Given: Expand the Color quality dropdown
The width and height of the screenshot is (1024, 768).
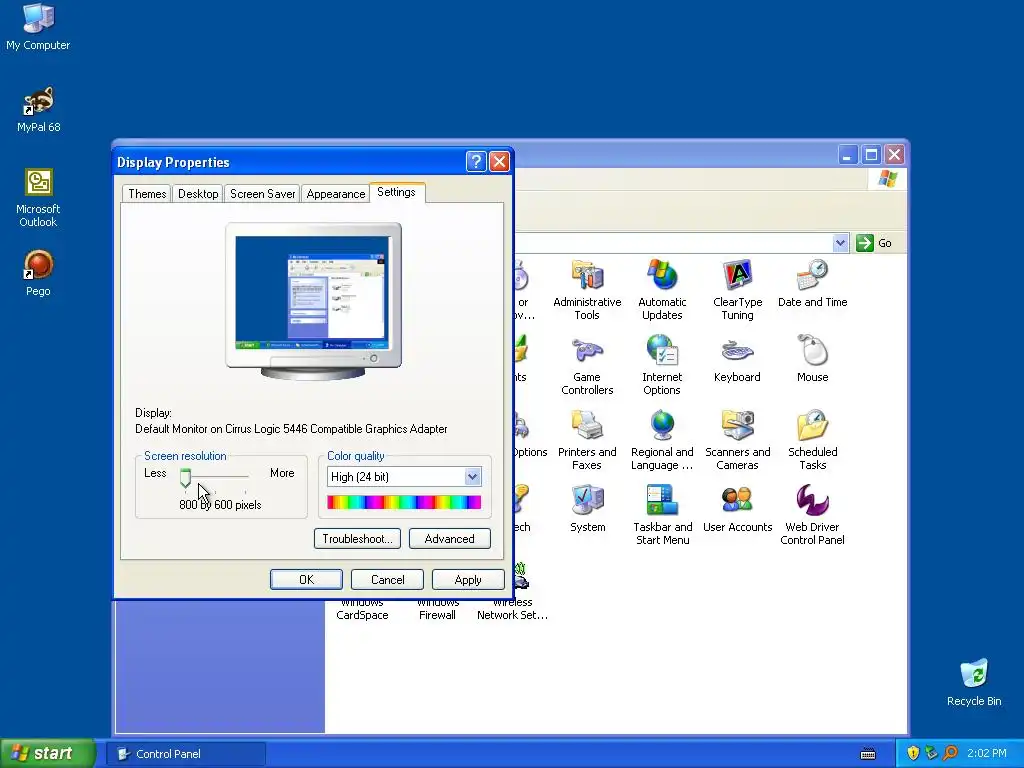Looking at the screenshot, I should [472, 477].
